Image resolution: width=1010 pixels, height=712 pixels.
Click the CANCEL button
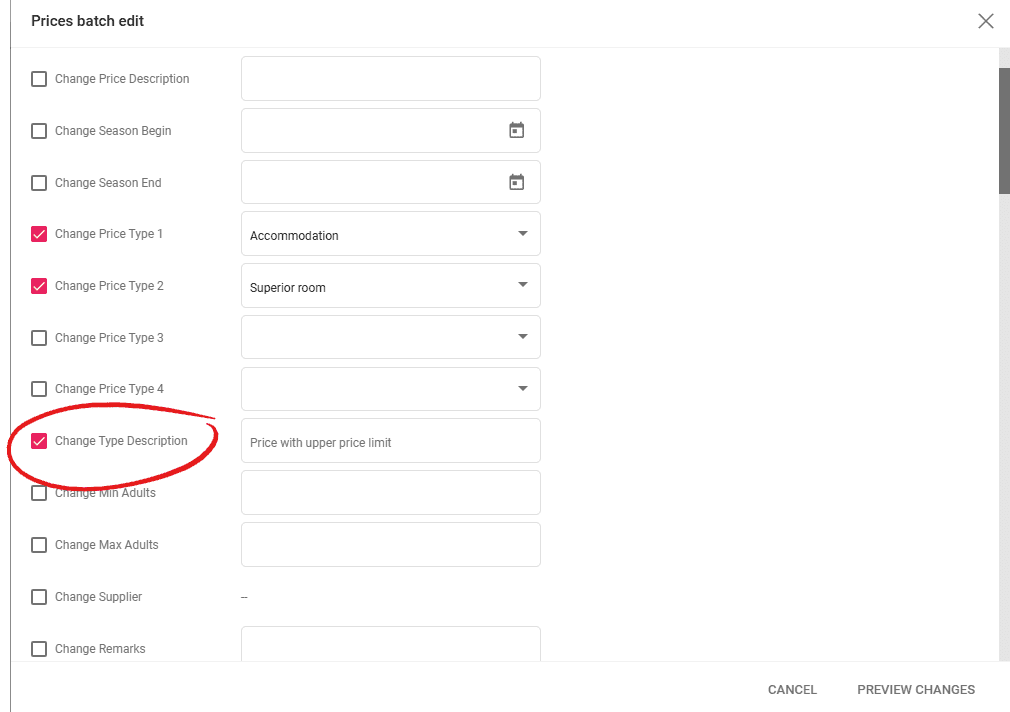[x=792, y=689]
